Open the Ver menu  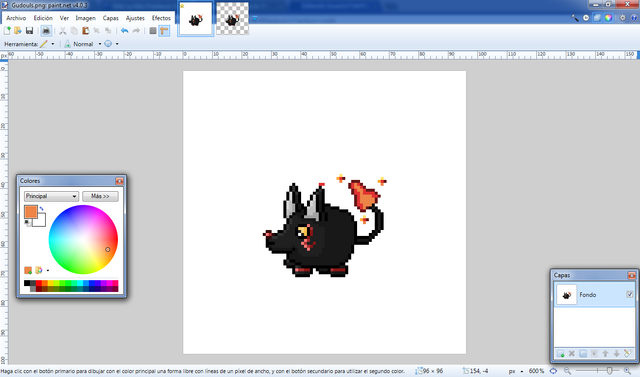64,18
